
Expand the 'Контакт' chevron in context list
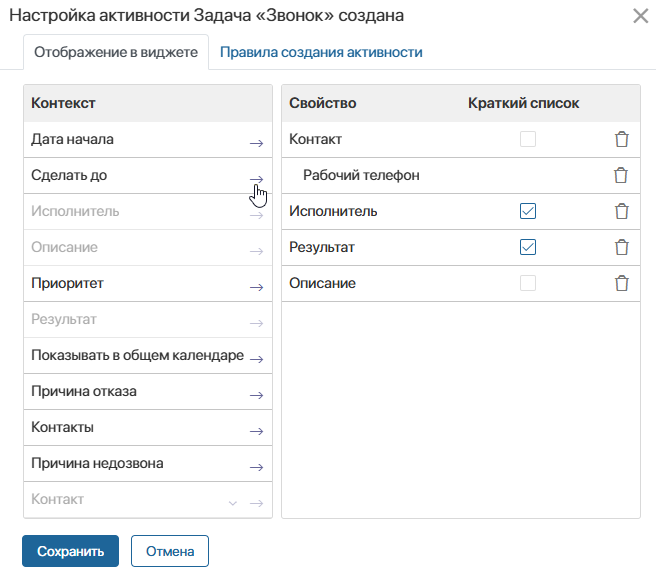coord(233,503)
